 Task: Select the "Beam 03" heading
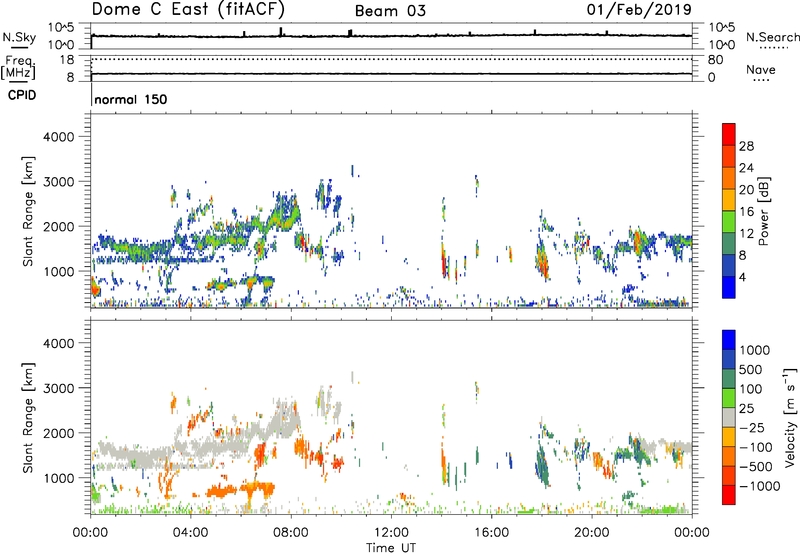coord(390,11)
